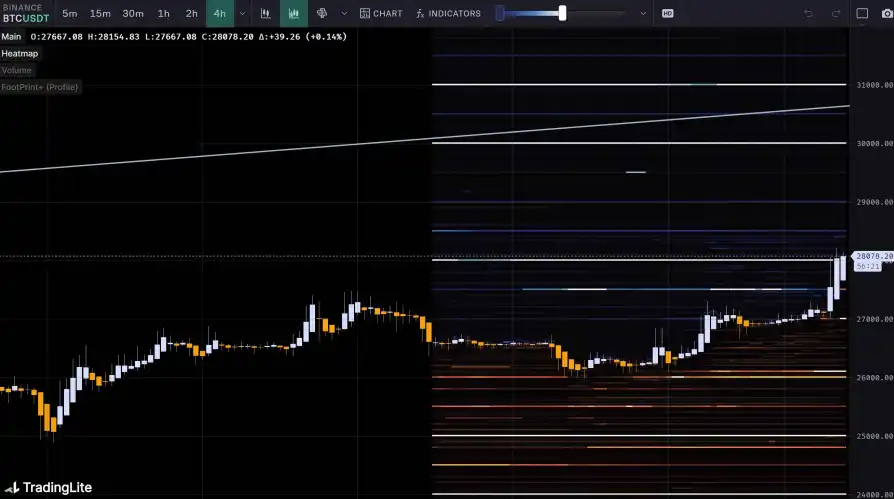The height and width of the screenshot is (499, 894).
Task: Click the heatmap intensity slider handle
Action: pyautogui.click(x=562, y=13)
